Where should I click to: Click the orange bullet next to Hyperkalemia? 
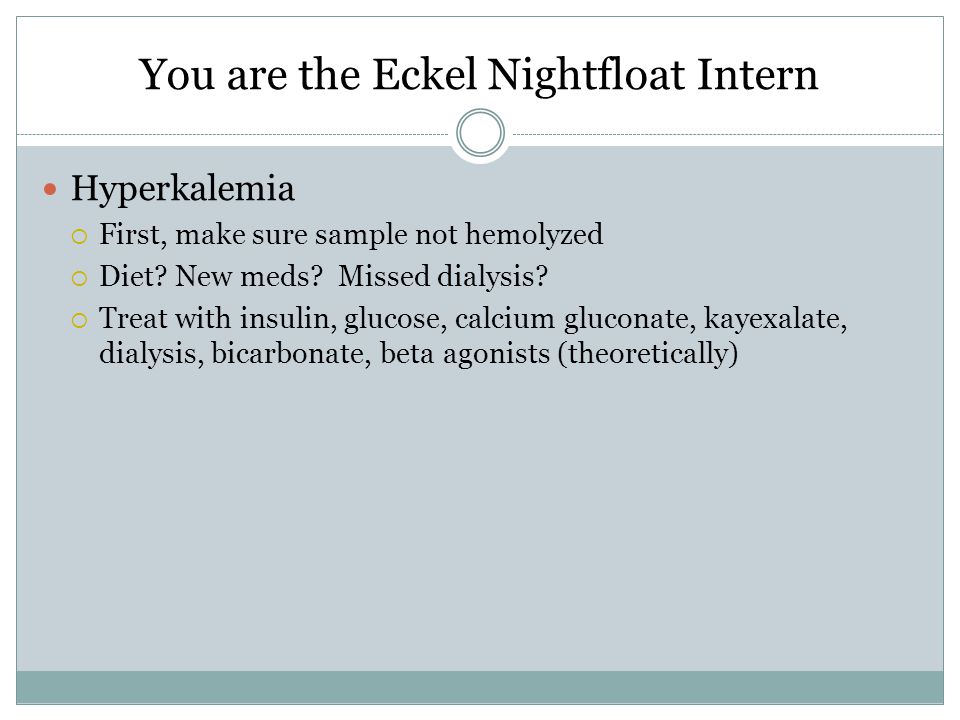[x=50, y=189]
